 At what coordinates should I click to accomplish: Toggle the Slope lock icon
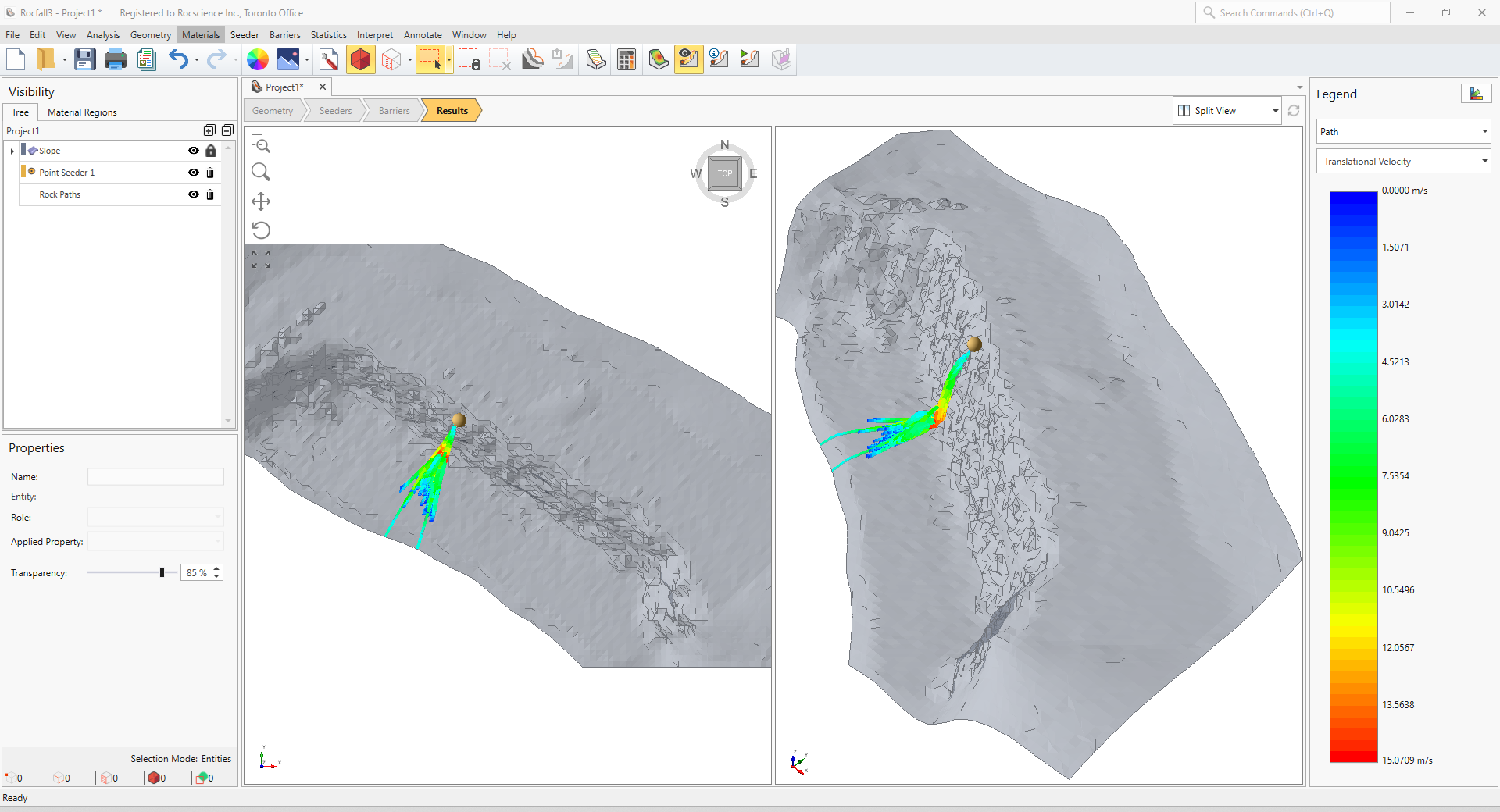point(211,151)
